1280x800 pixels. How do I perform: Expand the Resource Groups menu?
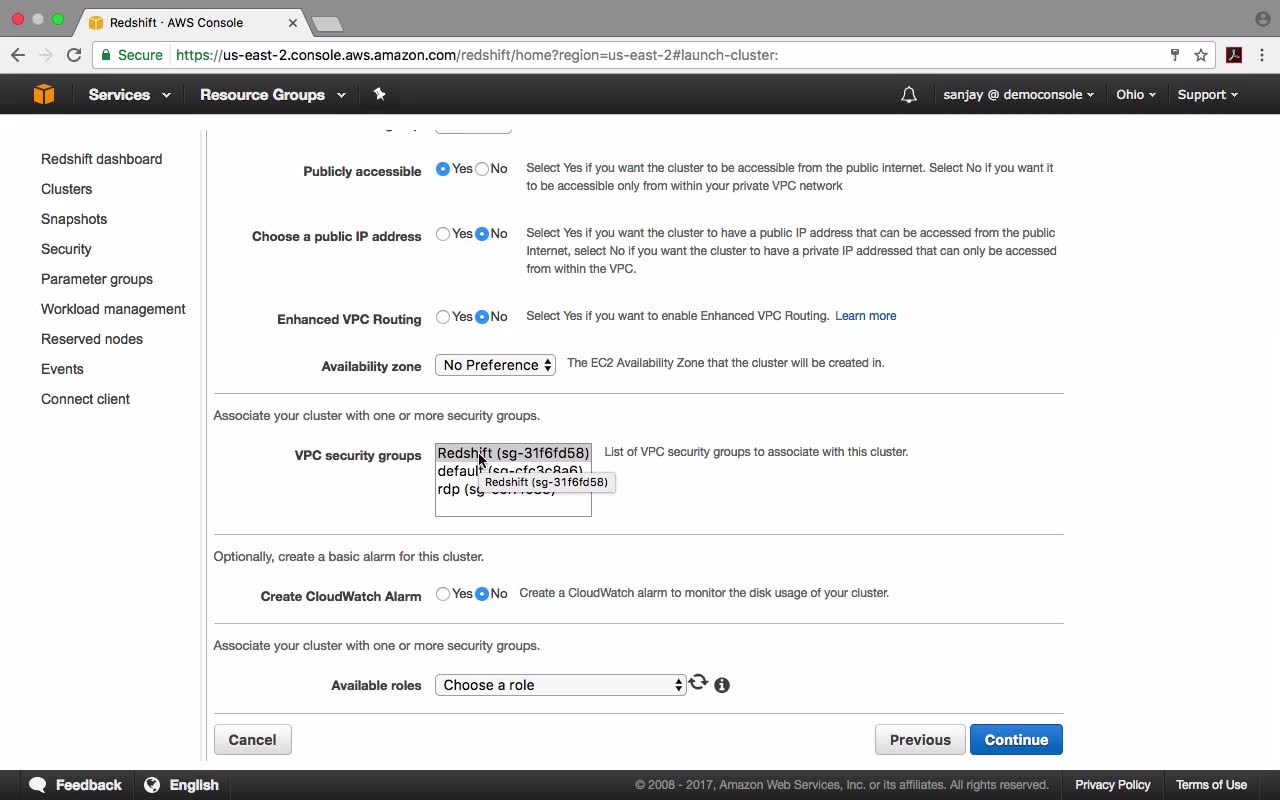273,95
